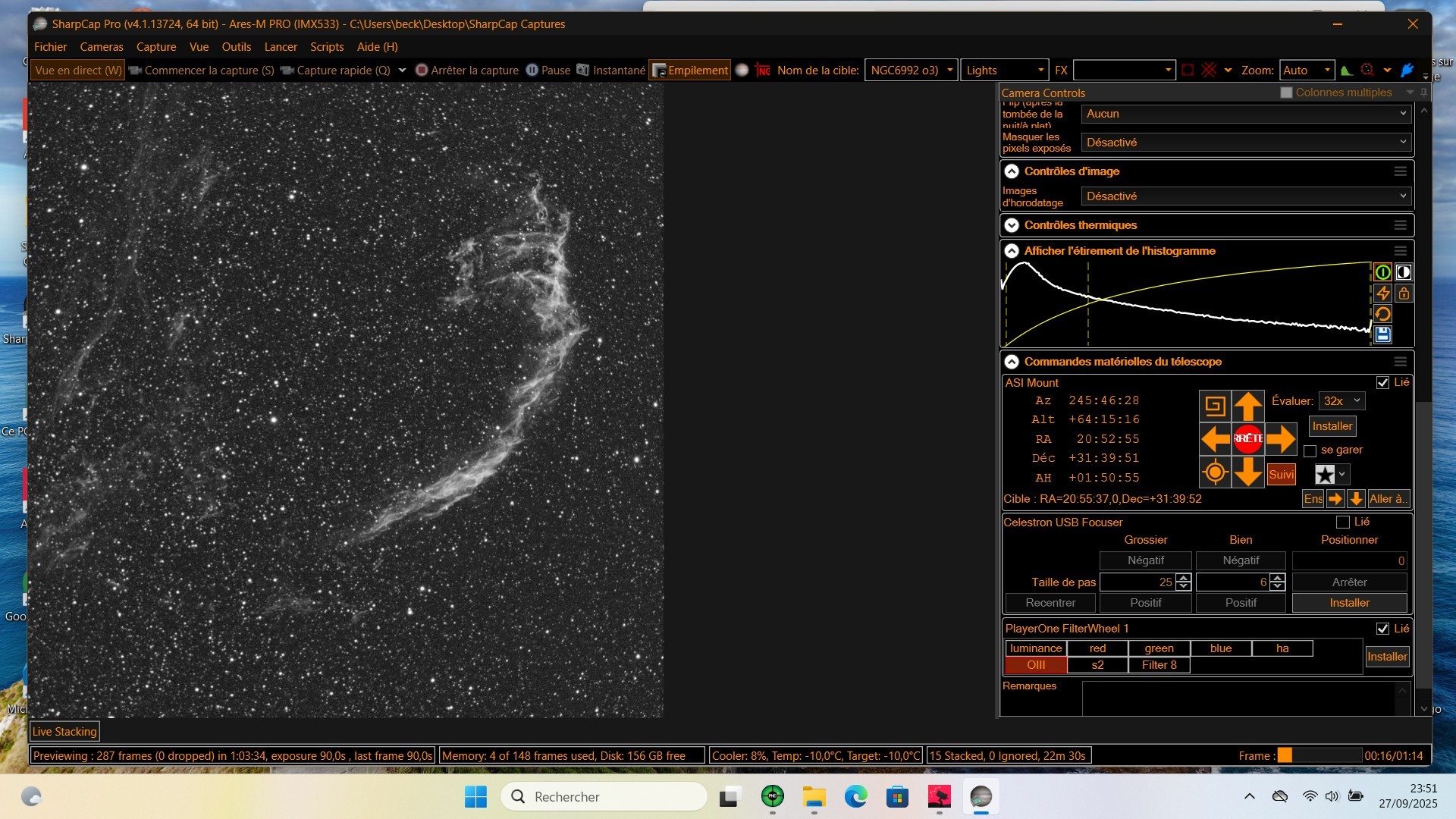Image resolution: width=1456 pixels, height=819 pixels.
Task: Select the ha filter
Action: [x=1282, y=648]
